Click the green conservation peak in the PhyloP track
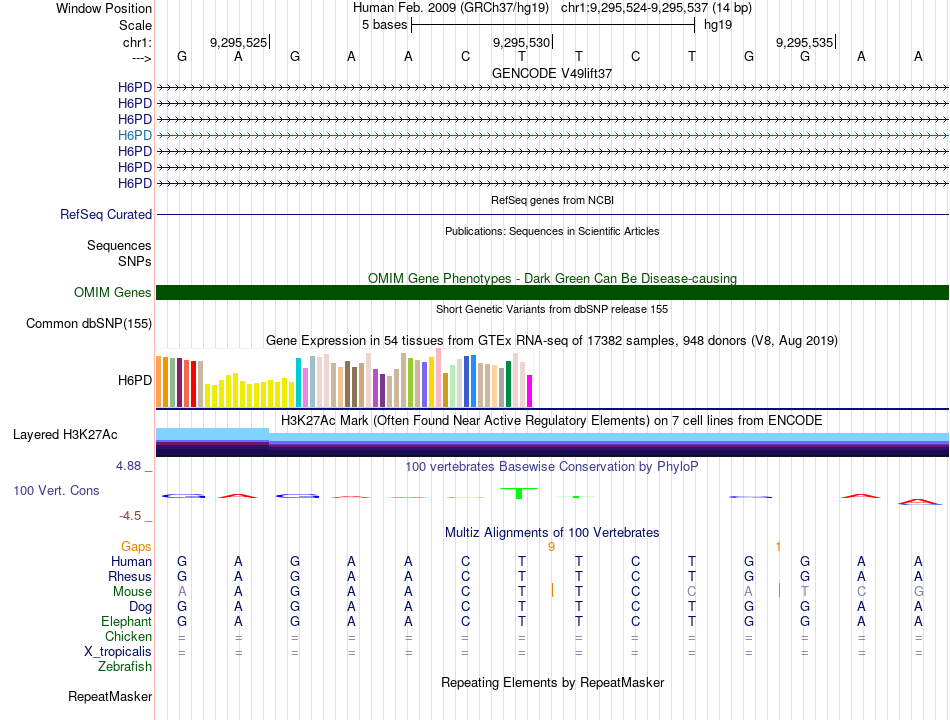The height and width of the screenshot is (720, 950). pyautogui.click(x=519, y=493)
